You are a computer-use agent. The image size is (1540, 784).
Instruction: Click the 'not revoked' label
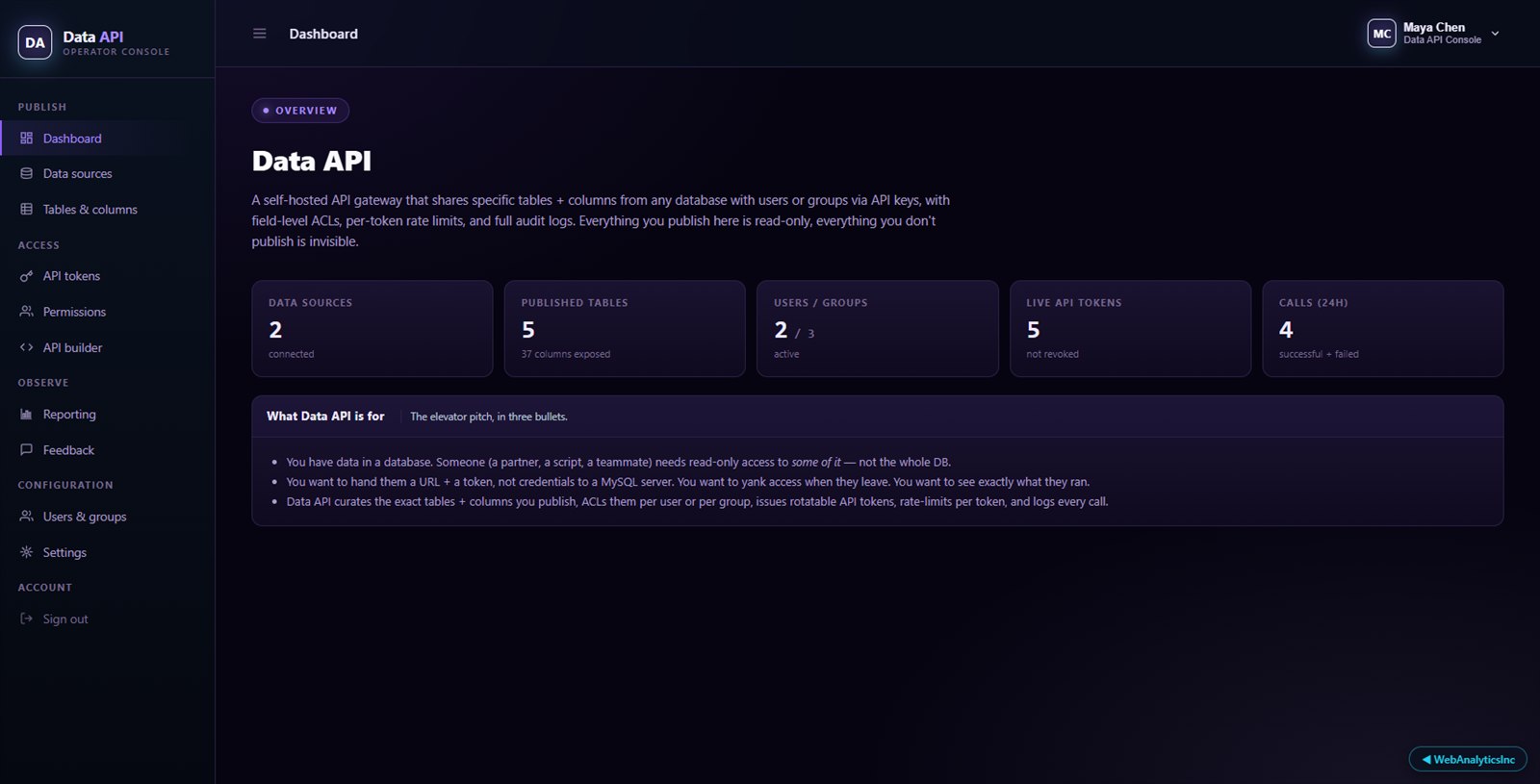[1052, 354]
